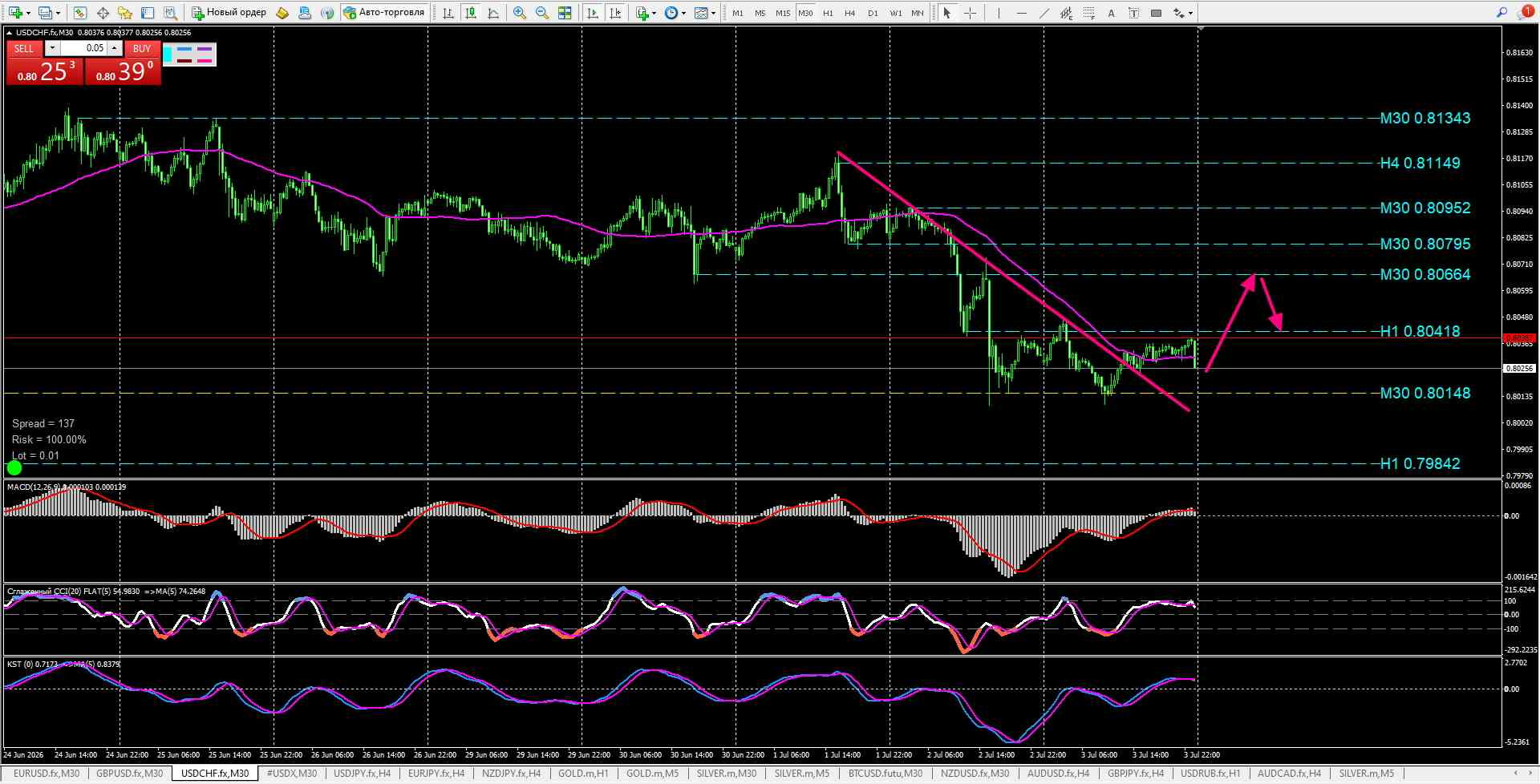Select the Fibonacci retracement tool
The width and height of the screenshot is (1540, 784).
click(1088, 13)
